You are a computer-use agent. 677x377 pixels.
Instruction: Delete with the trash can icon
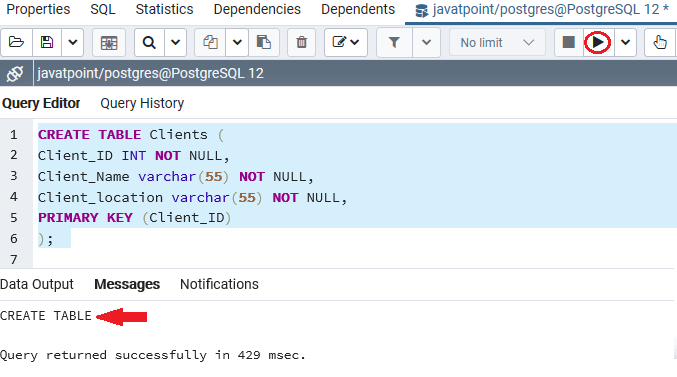(x=301, y=42)
